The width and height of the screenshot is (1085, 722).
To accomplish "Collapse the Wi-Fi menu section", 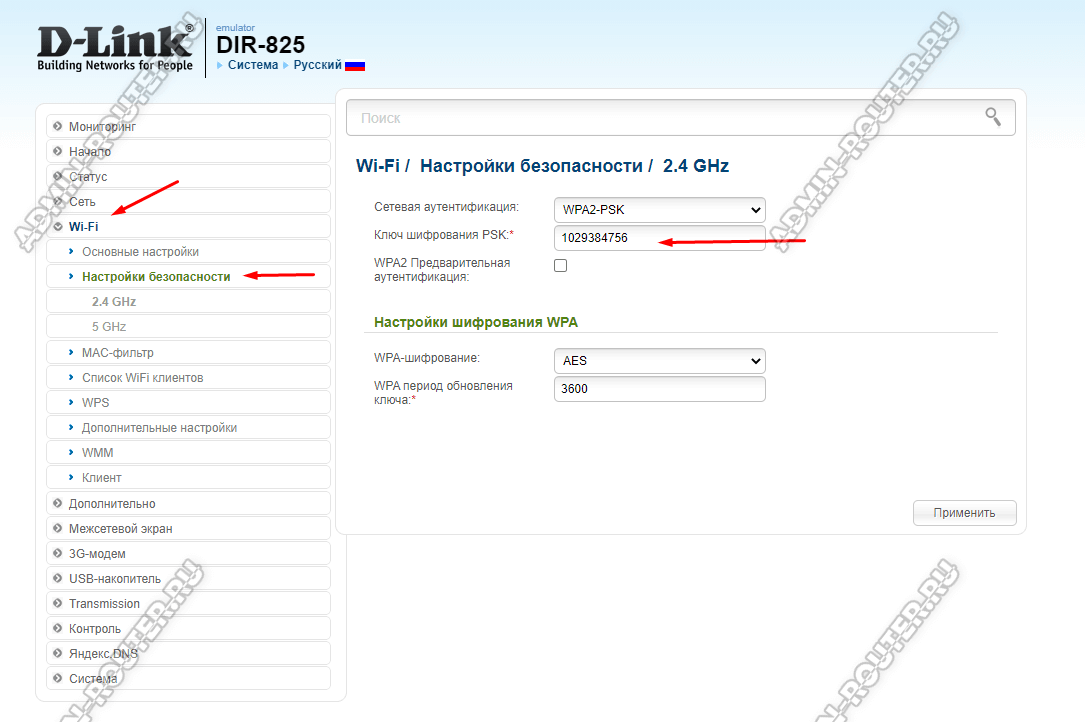I will (x=83, y=227).
